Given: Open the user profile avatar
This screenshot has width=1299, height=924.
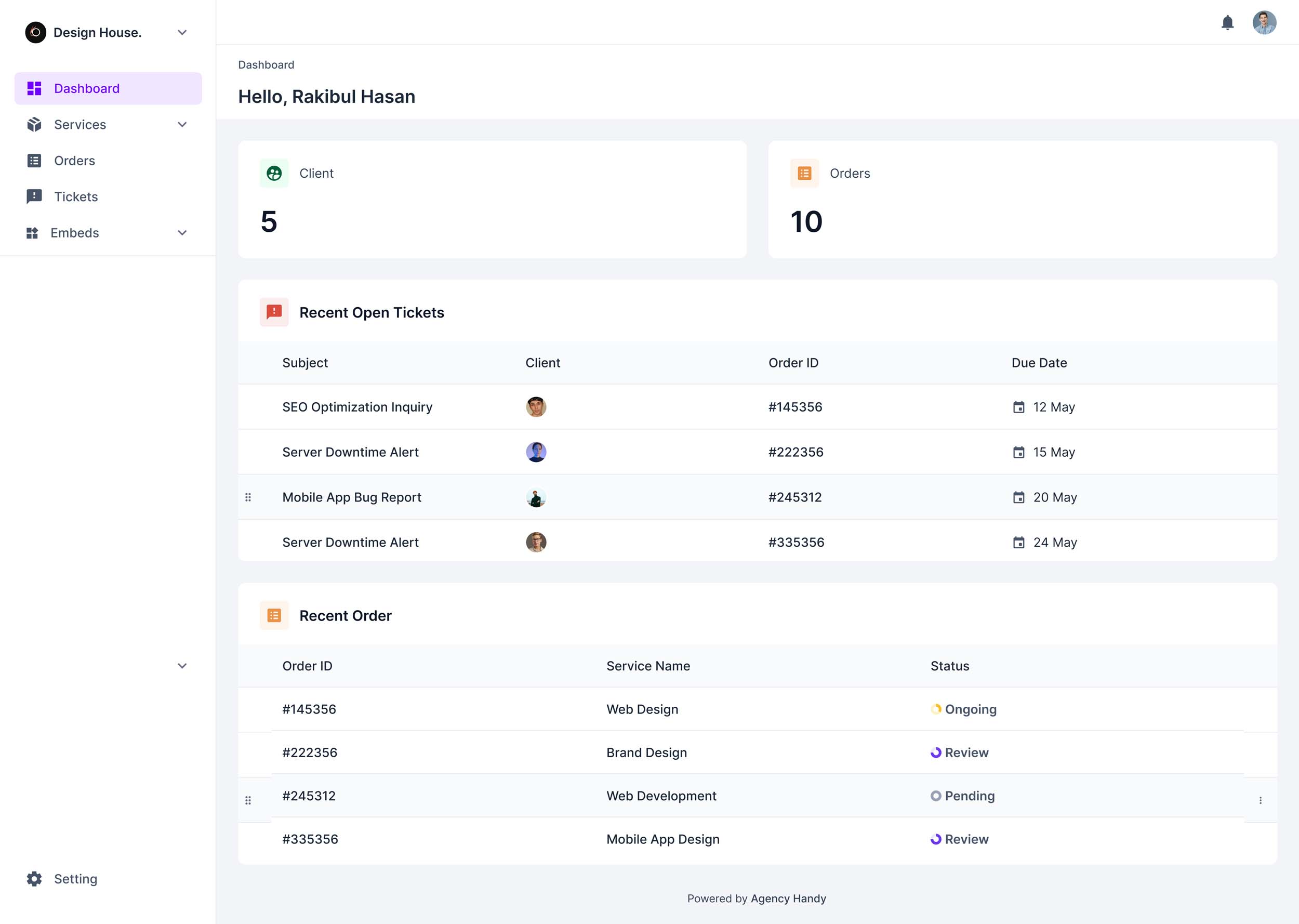Looking at the screenshot, I should (1264, 23).
